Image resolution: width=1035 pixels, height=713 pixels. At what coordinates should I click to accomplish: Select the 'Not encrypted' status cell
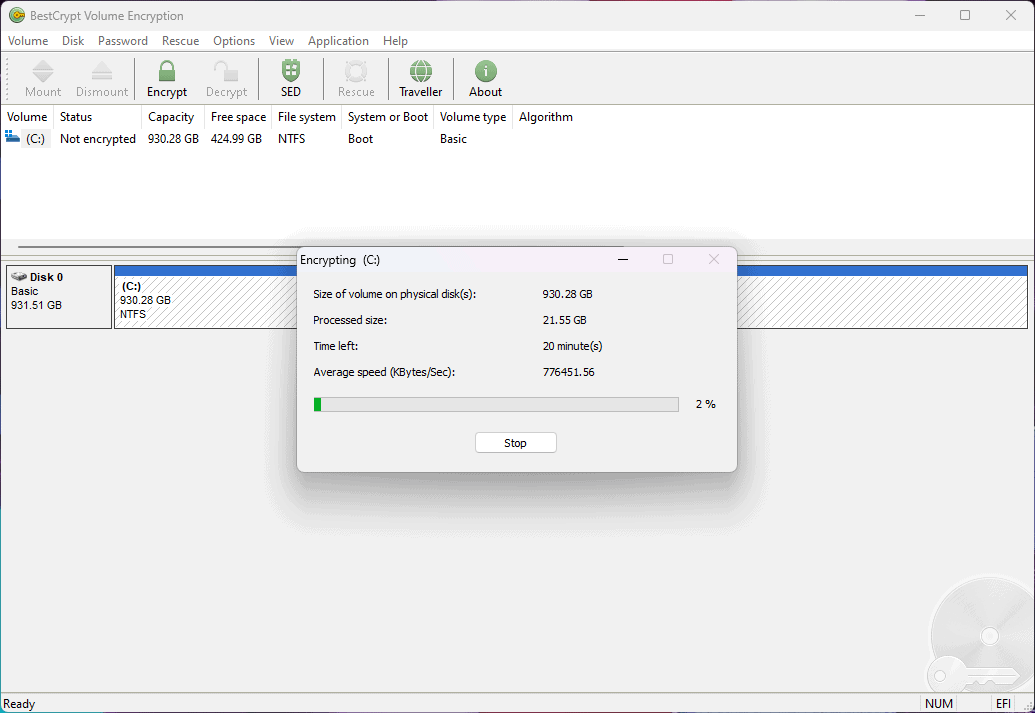(98, 139)
